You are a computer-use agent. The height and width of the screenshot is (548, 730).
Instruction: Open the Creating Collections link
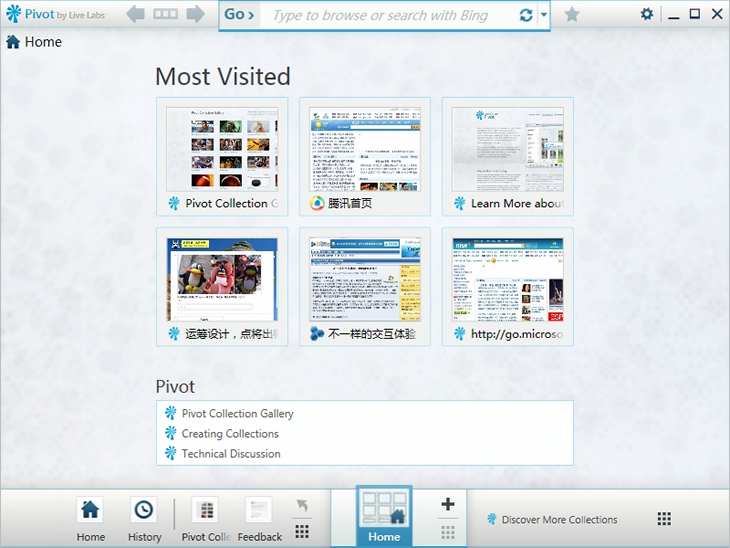[x=230, y=434]
